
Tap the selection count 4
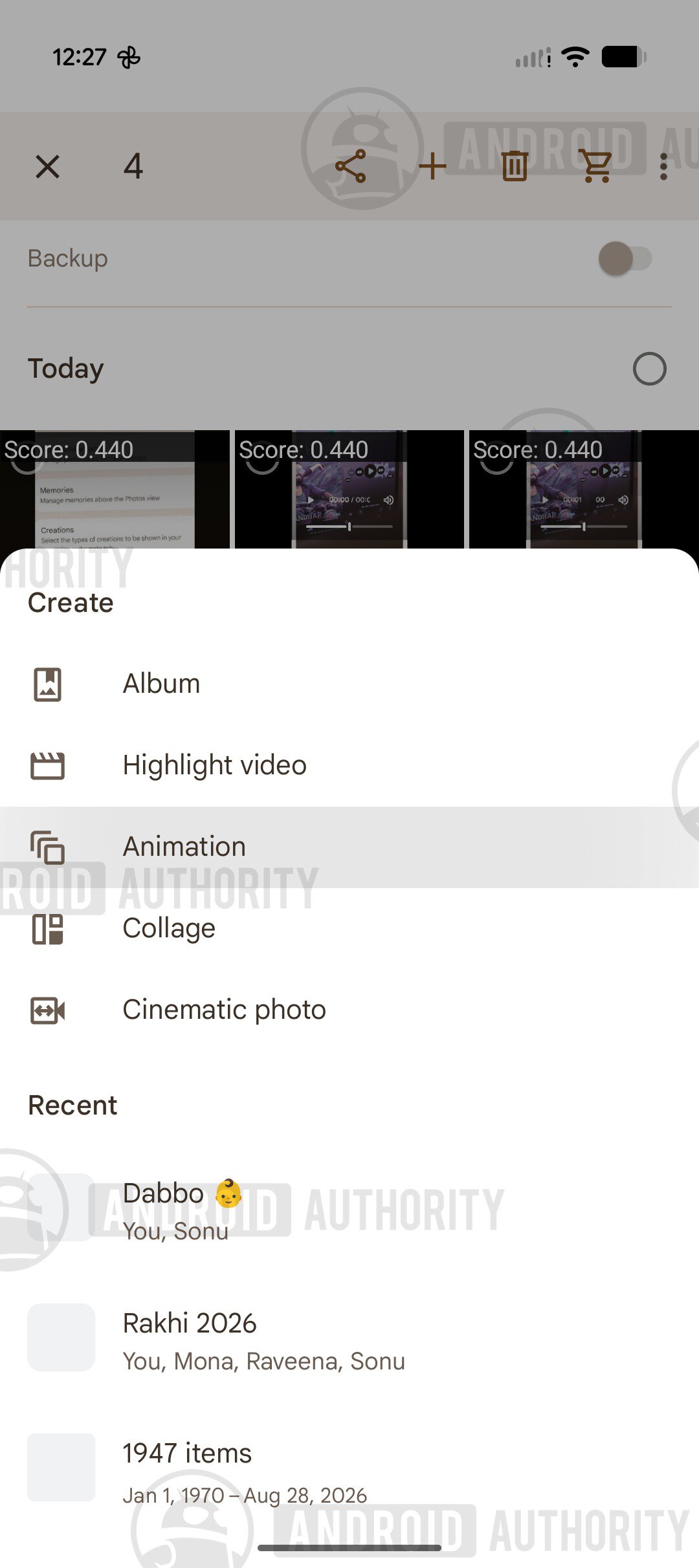point(133,166)
